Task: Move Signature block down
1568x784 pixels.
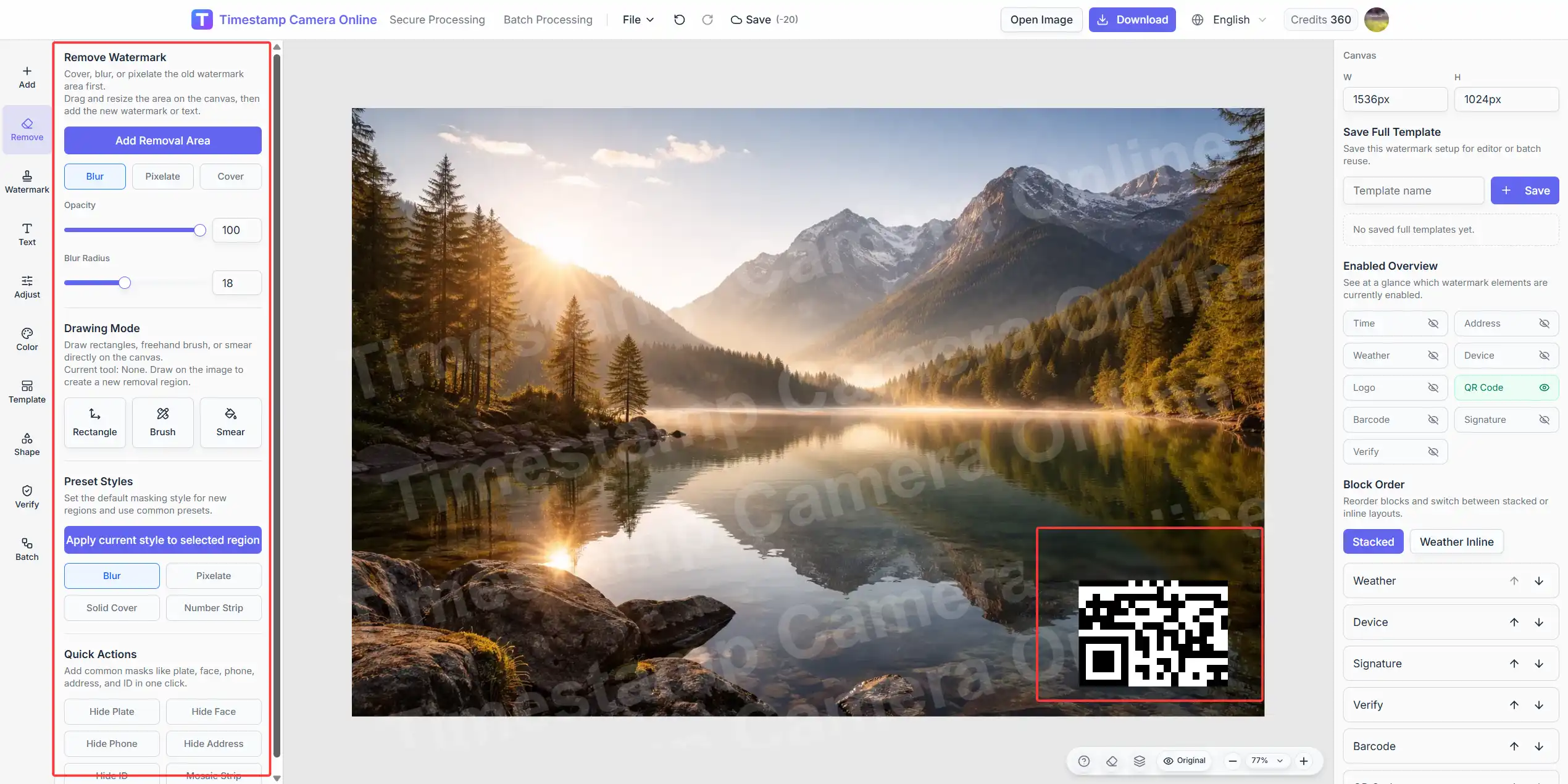Action: pyautogui.click(x=1539, y=664)
